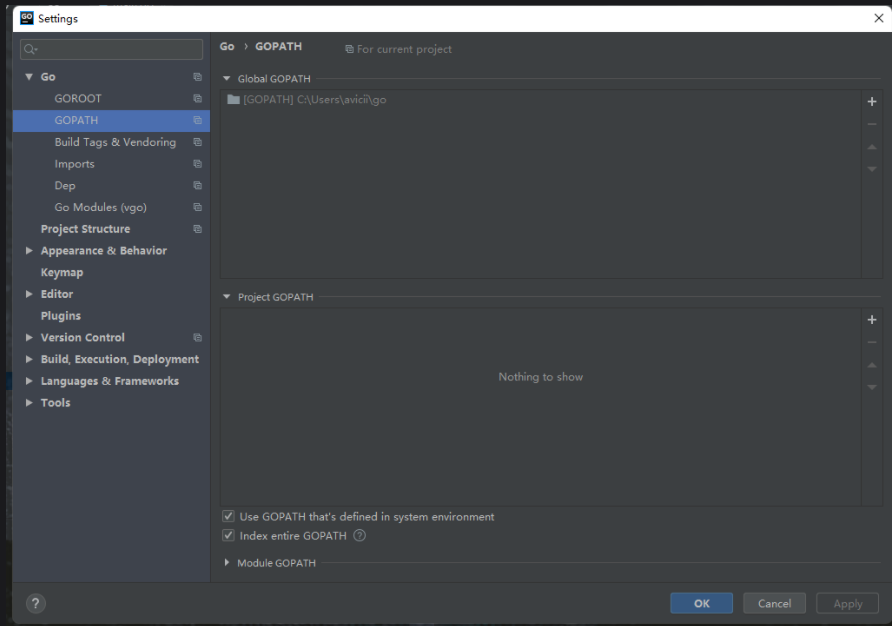Screen dimensions: 892x626
Task: Move Global GOPATH entry down
Action: pos(872,169)
